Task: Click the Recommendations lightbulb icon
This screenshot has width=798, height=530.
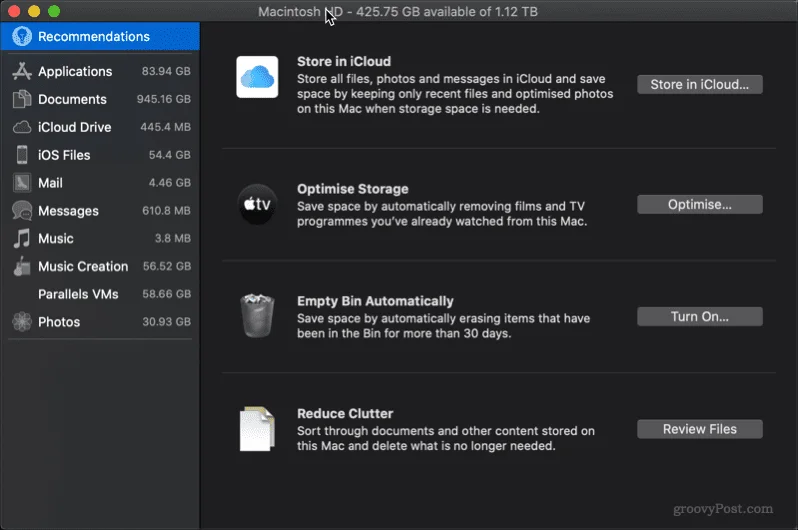Action: point(22,36)
